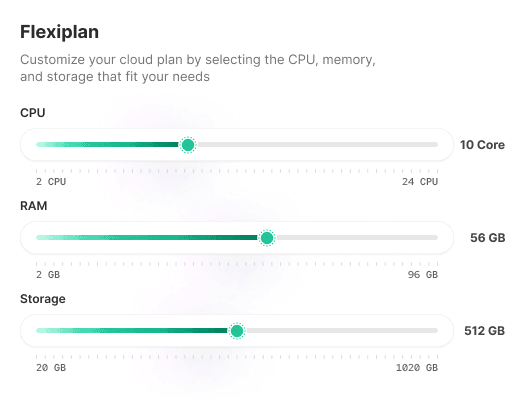This screenshot has height=398, width=526.
Task: Click the 2 GB minimum RAM label
Action: pyautogui.click(x=48, y=275)
